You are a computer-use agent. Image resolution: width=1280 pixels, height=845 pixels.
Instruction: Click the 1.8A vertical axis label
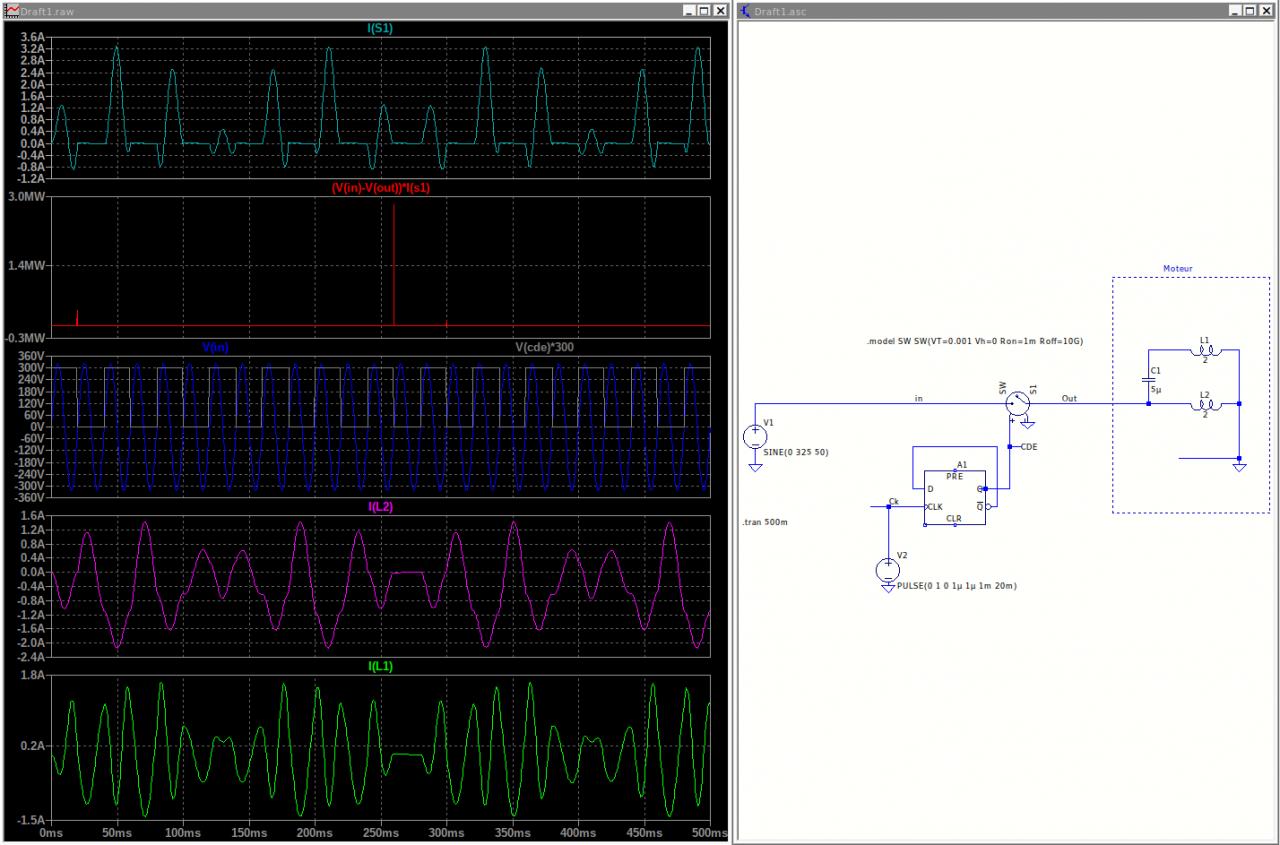point(33,675)
